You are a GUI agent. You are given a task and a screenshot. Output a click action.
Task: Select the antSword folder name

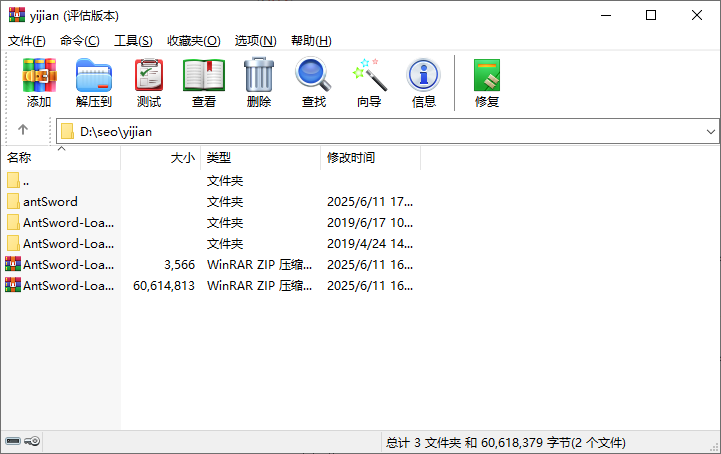50,201
